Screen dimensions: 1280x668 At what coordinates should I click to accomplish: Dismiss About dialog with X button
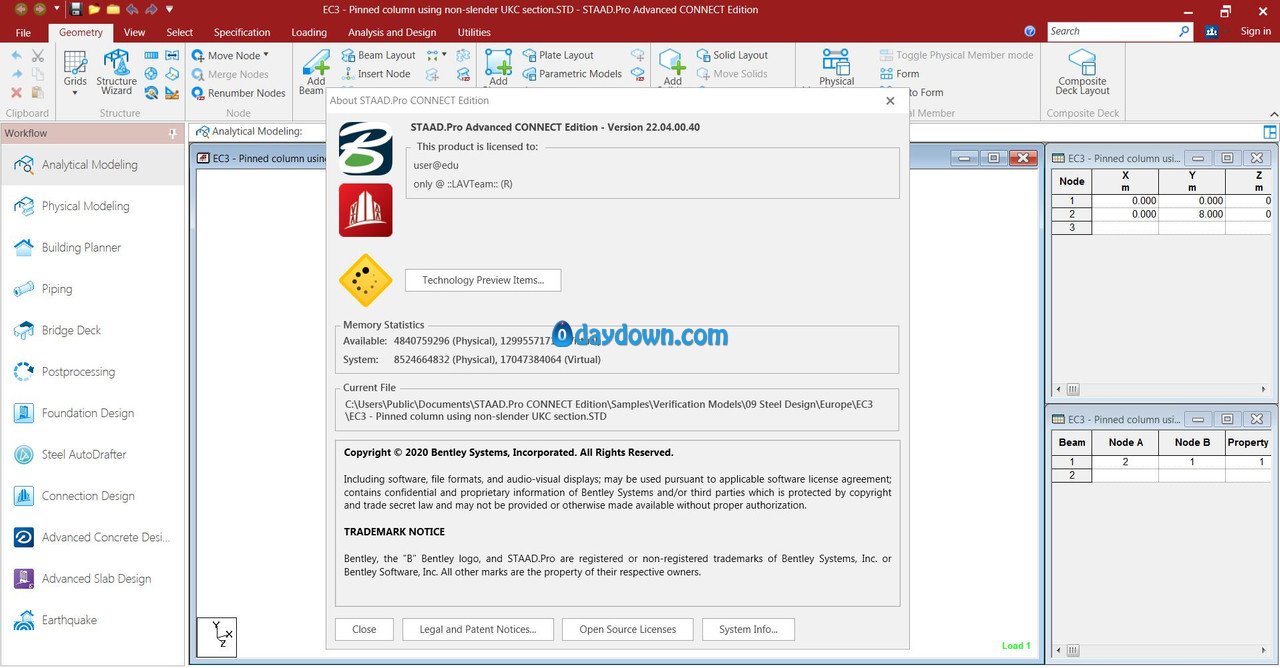tap(890, 100)
